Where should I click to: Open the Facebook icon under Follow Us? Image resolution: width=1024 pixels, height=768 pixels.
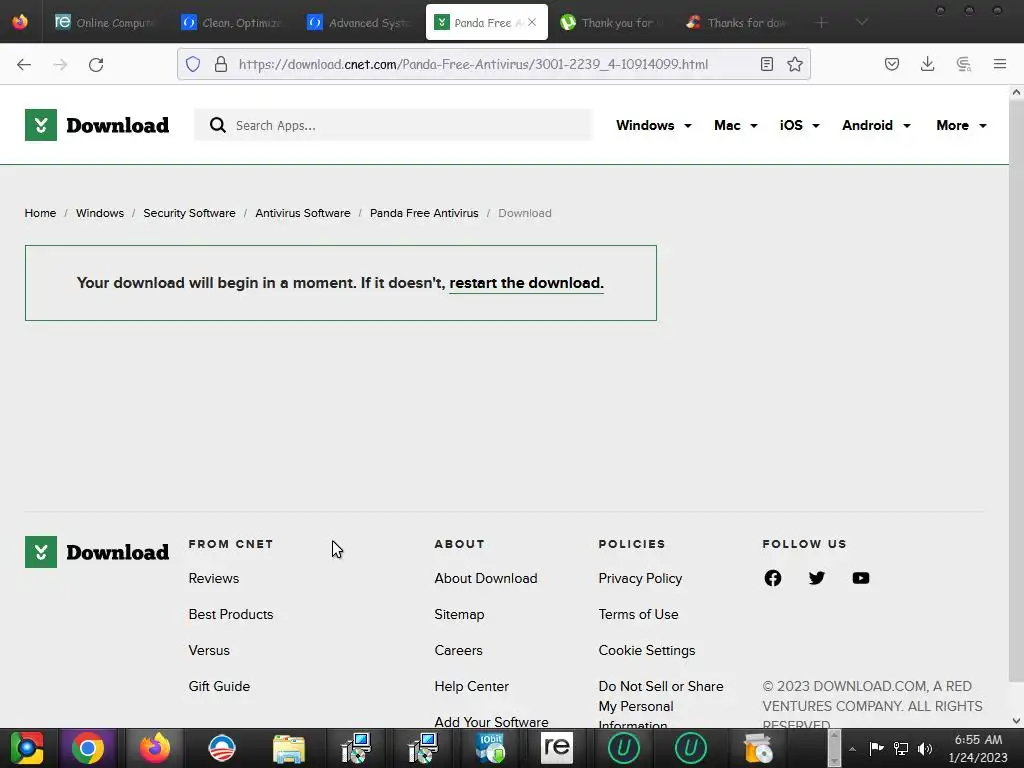click(x=773, y=578)
